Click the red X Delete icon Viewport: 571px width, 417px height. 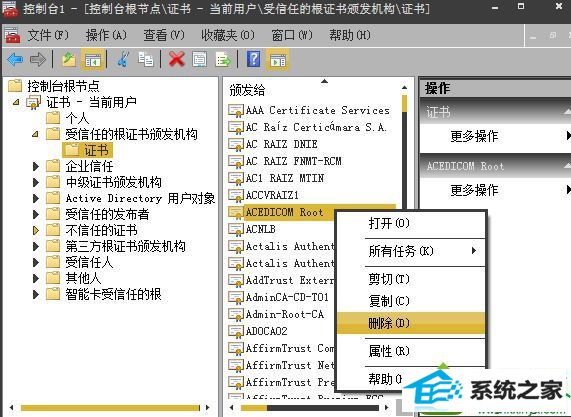pyautogui.click(x=177, y=59)
